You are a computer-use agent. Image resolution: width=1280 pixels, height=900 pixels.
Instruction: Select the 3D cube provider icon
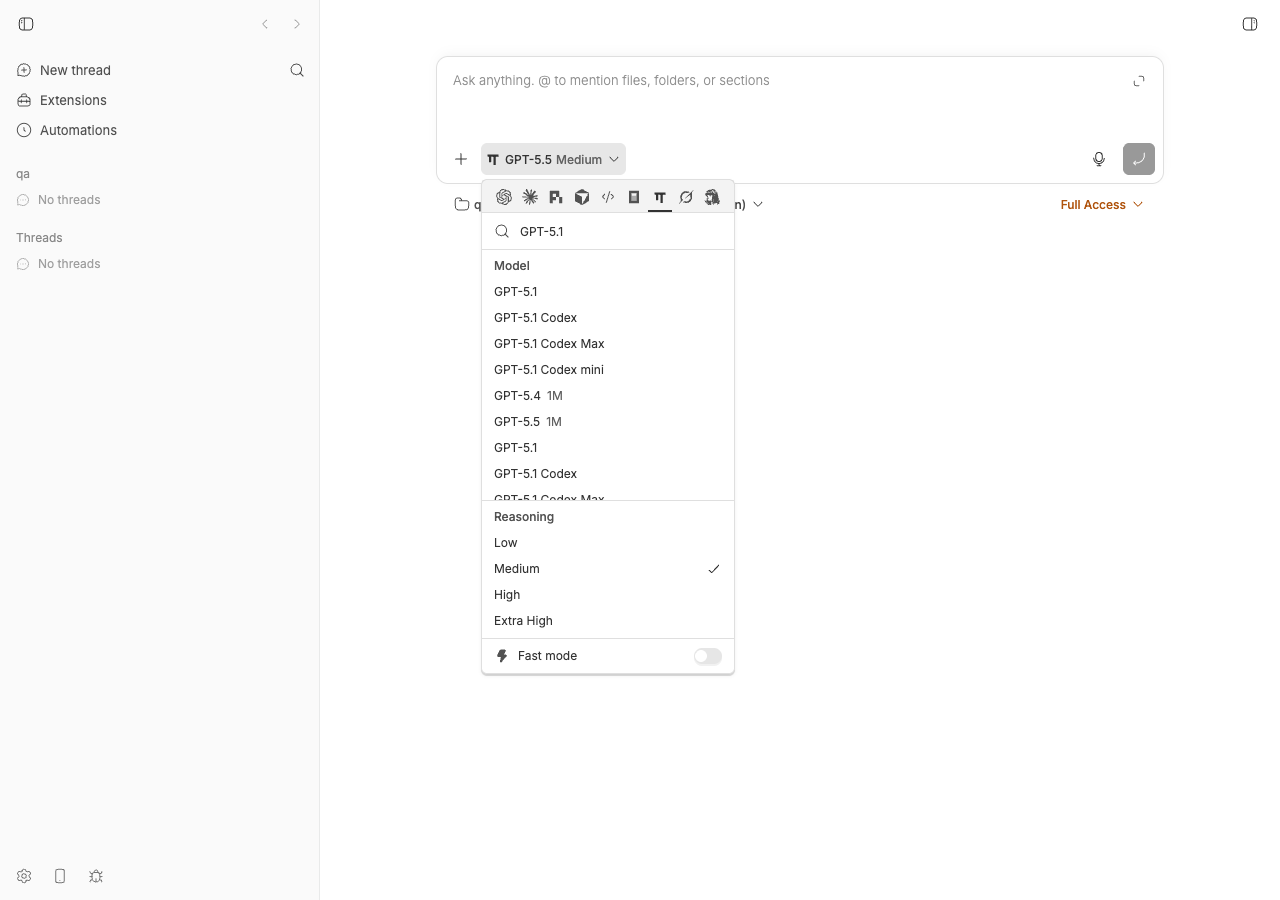point(582,197)
